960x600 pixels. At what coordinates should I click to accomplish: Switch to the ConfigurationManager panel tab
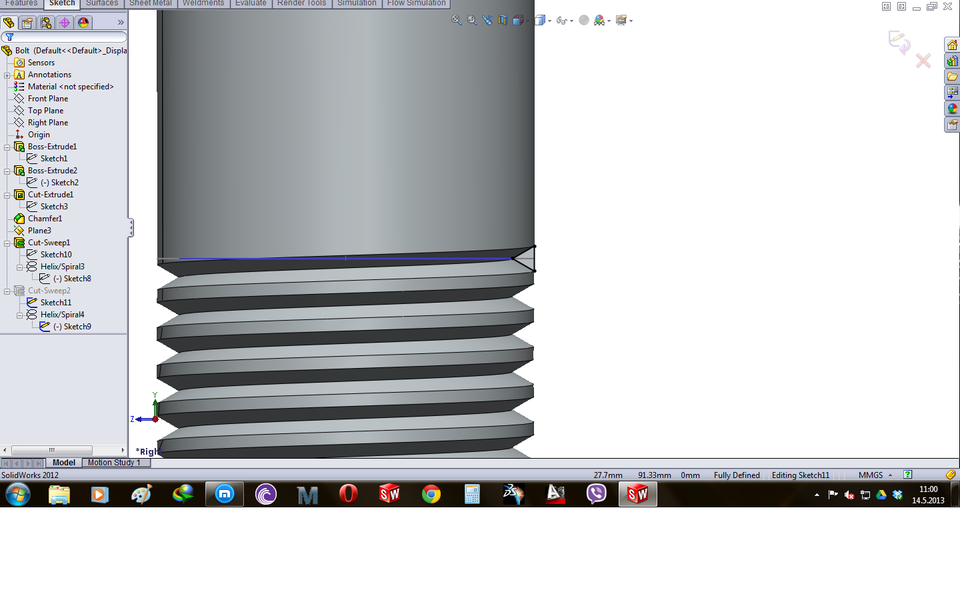coord(47,21)
